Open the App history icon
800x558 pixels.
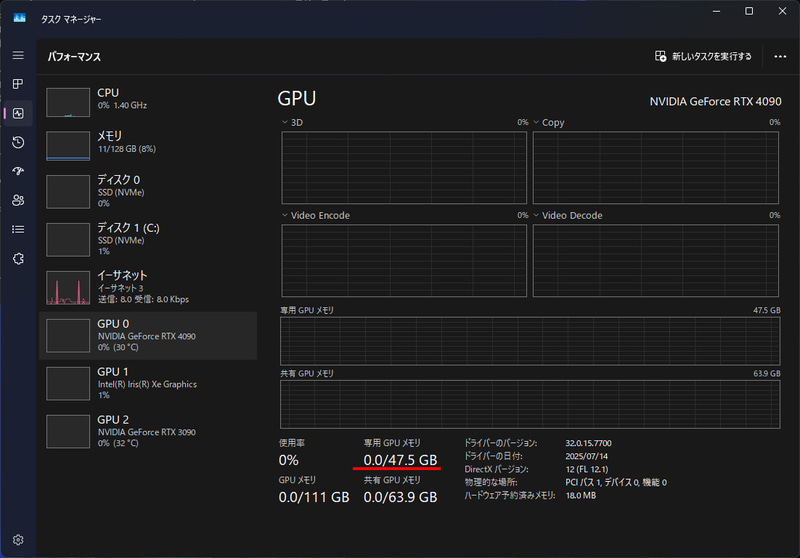coord(18,142)
